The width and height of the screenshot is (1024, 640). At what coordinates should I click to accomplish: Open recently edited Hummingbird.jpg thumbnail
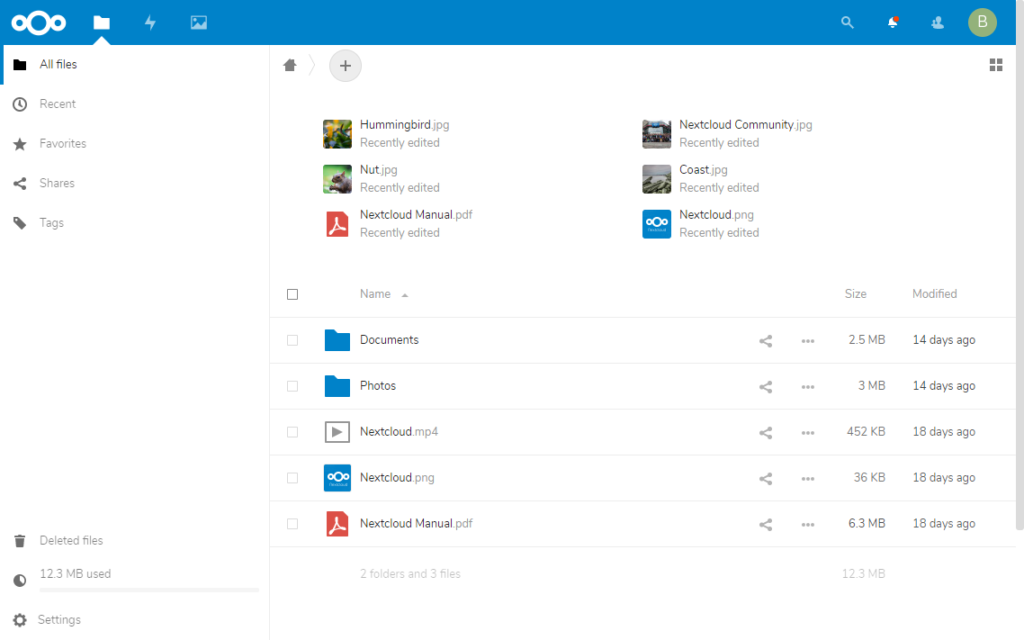coord(338,134)
